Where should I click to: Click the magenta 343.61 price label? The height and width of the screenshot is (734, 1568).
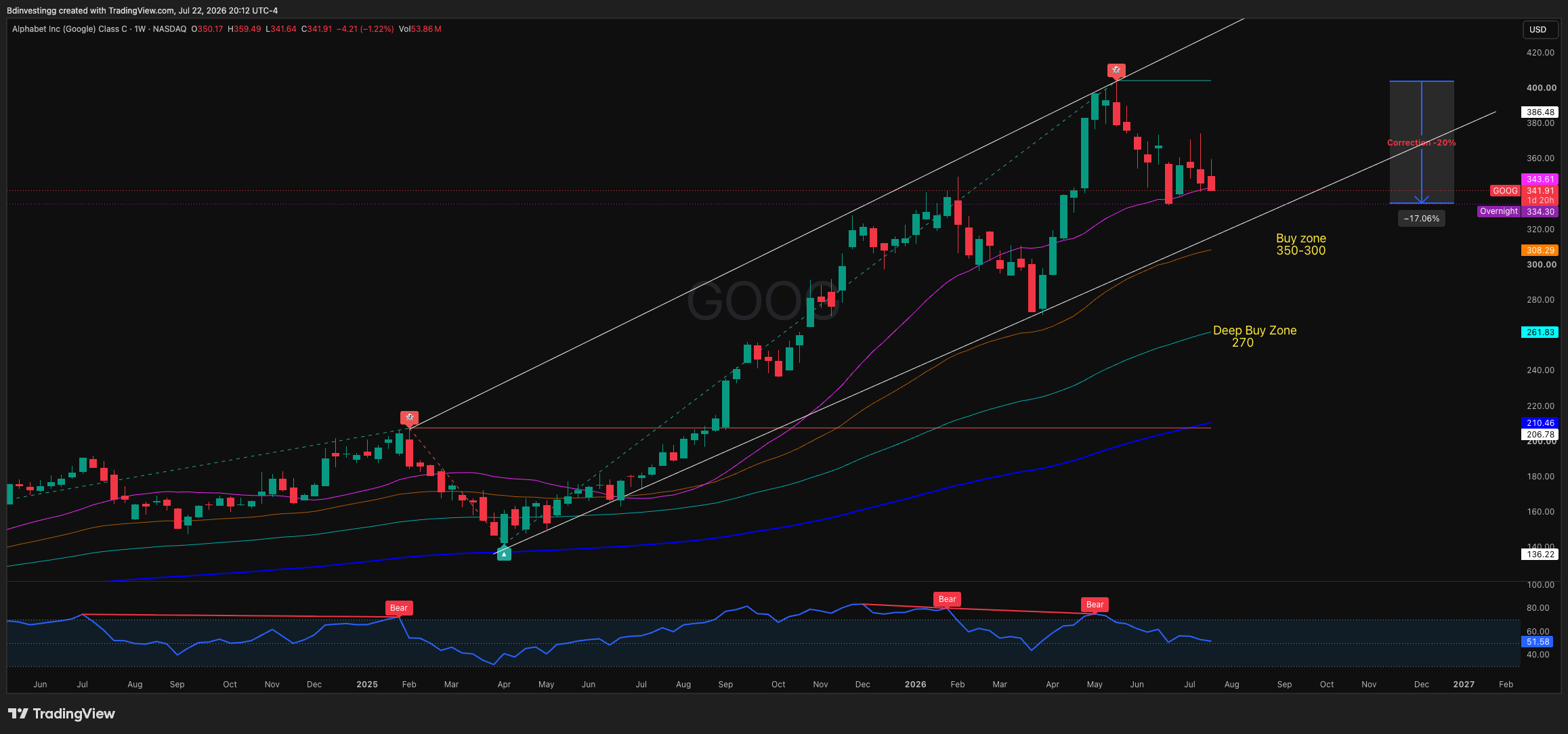point(1540,179)
